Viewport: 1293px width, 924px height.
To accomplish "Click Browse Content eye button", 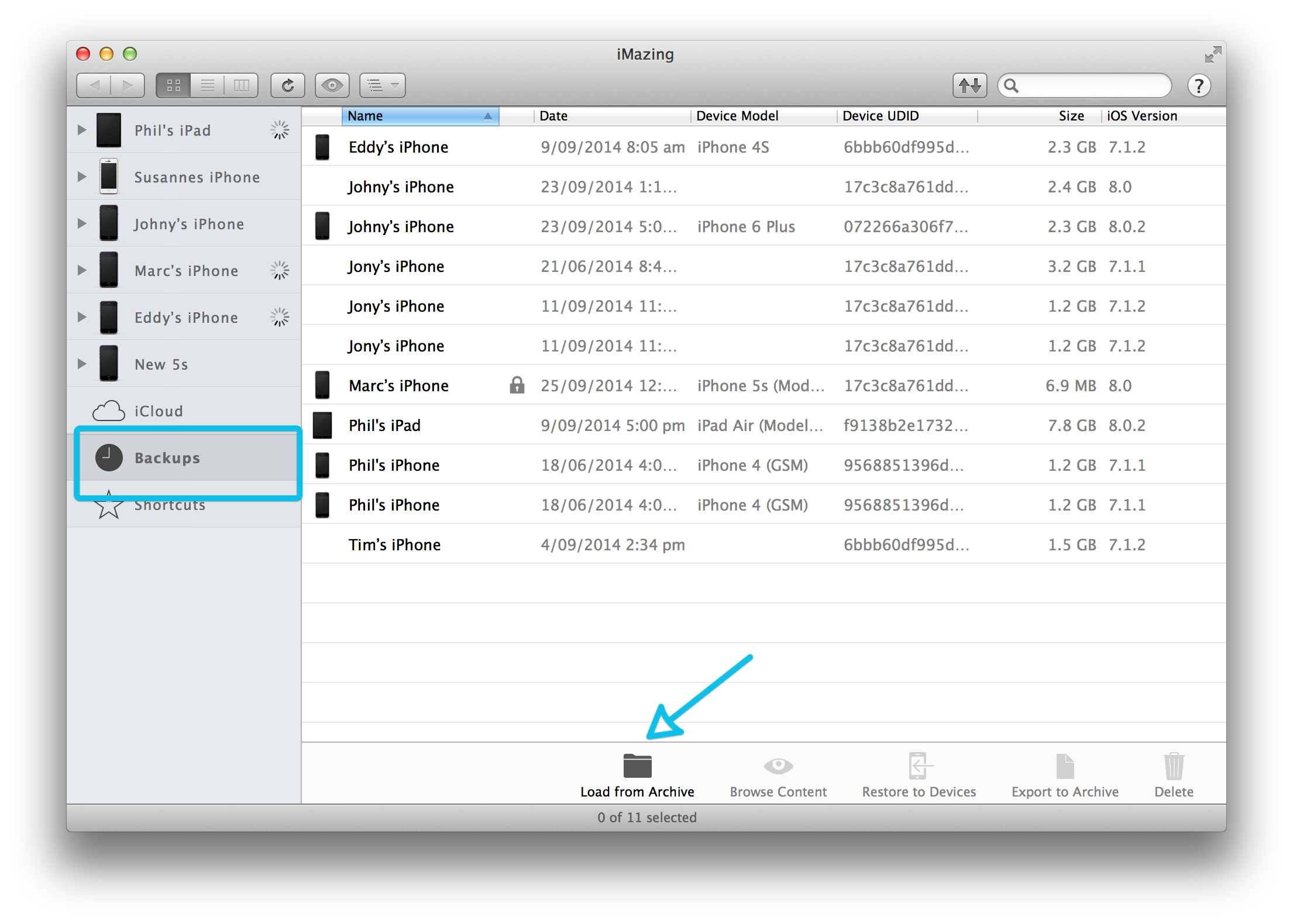I will tap(778, 775).
